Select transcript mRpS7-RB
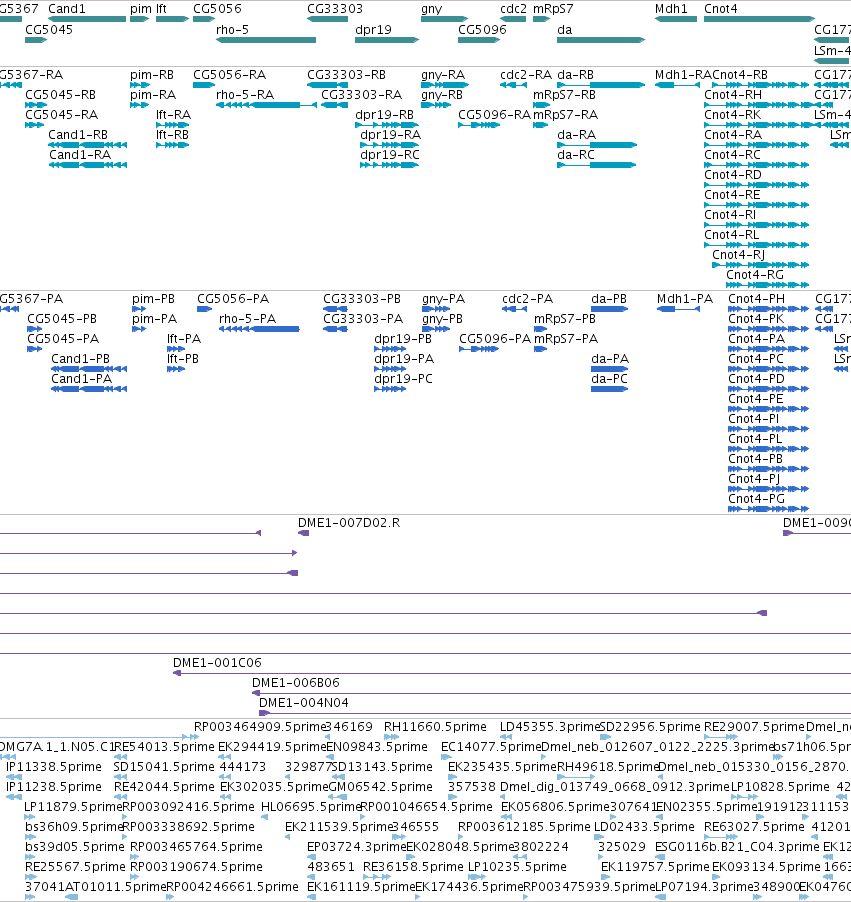Viewport: 851px width, 902px height. (564, 94)
